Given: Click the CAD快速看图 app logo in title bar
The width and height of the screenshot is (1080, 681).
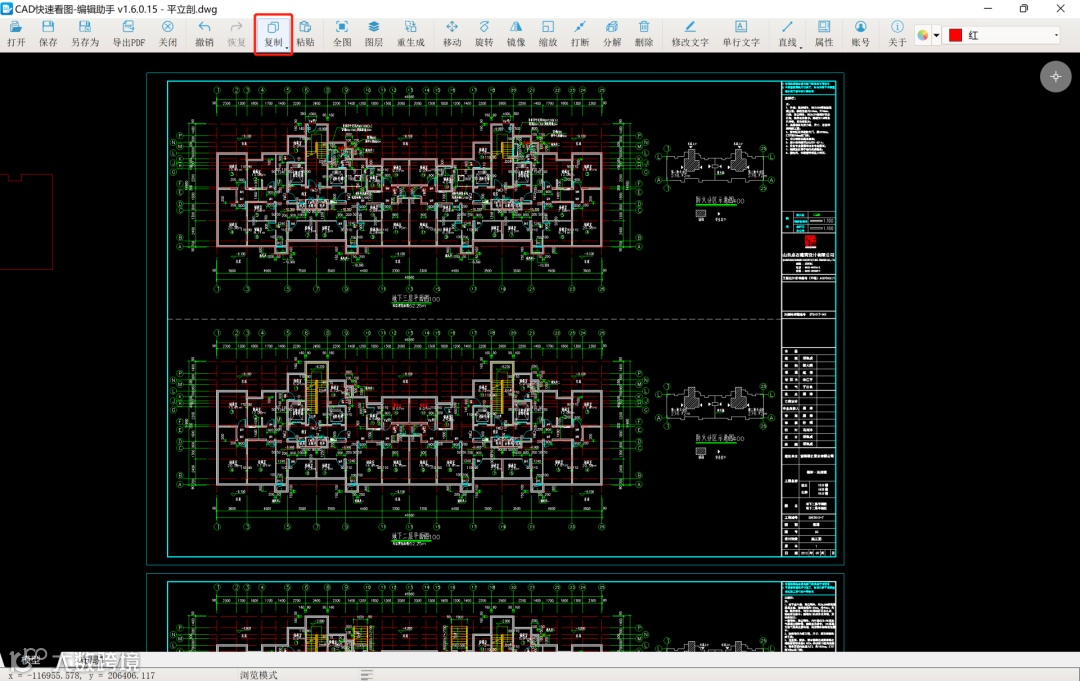Looking at the screenshot, I should pyautogui.click(x=7, y=8).
